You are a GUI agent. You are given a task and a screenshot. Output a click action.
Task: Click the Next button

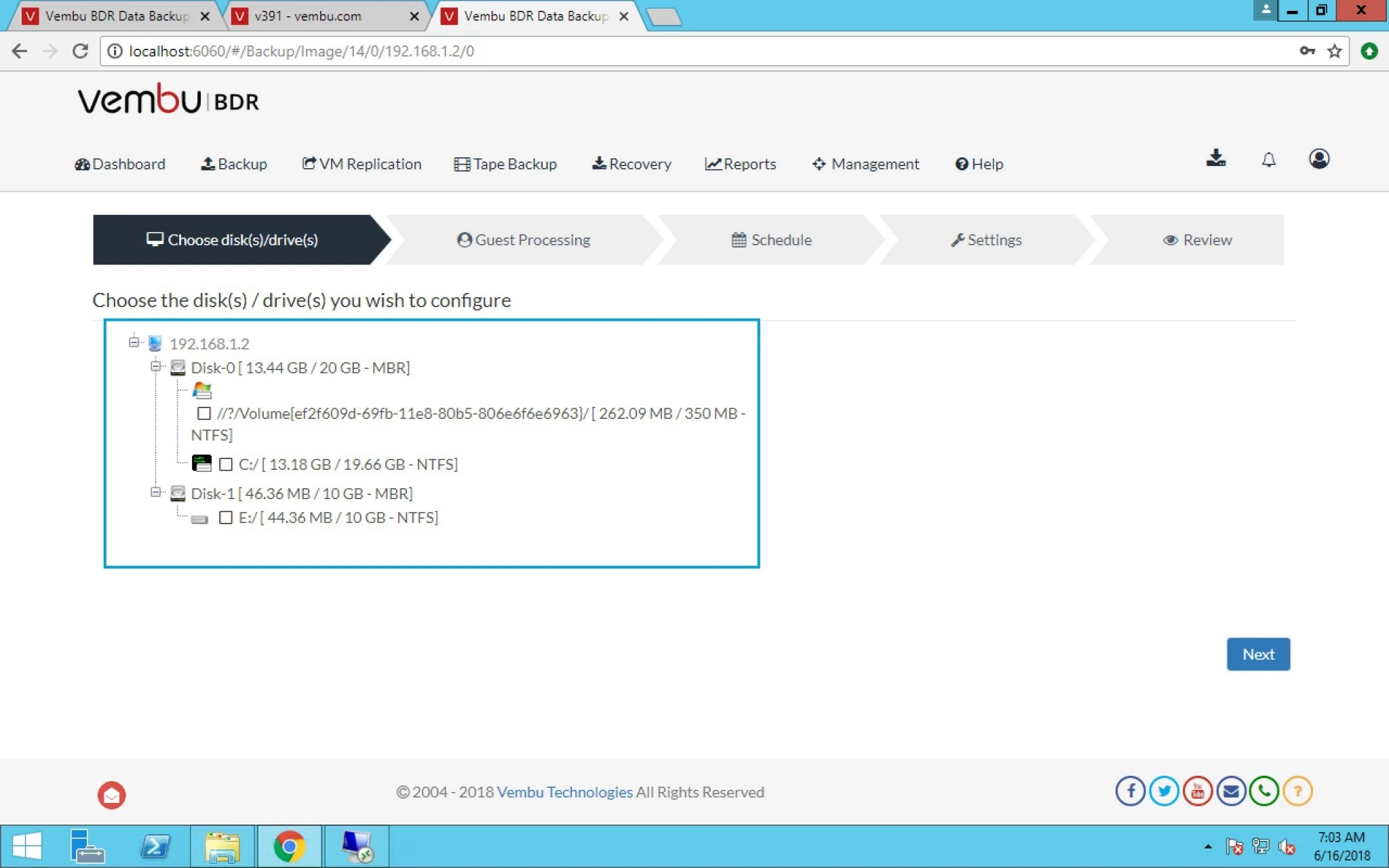(x=1258, y=654)
